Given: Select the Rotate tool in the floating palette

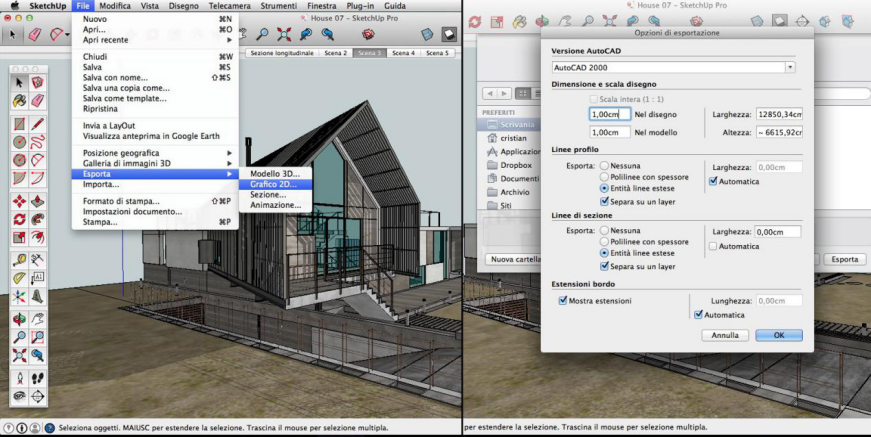Looking at the screenshot, I should (x=19, y=219).
